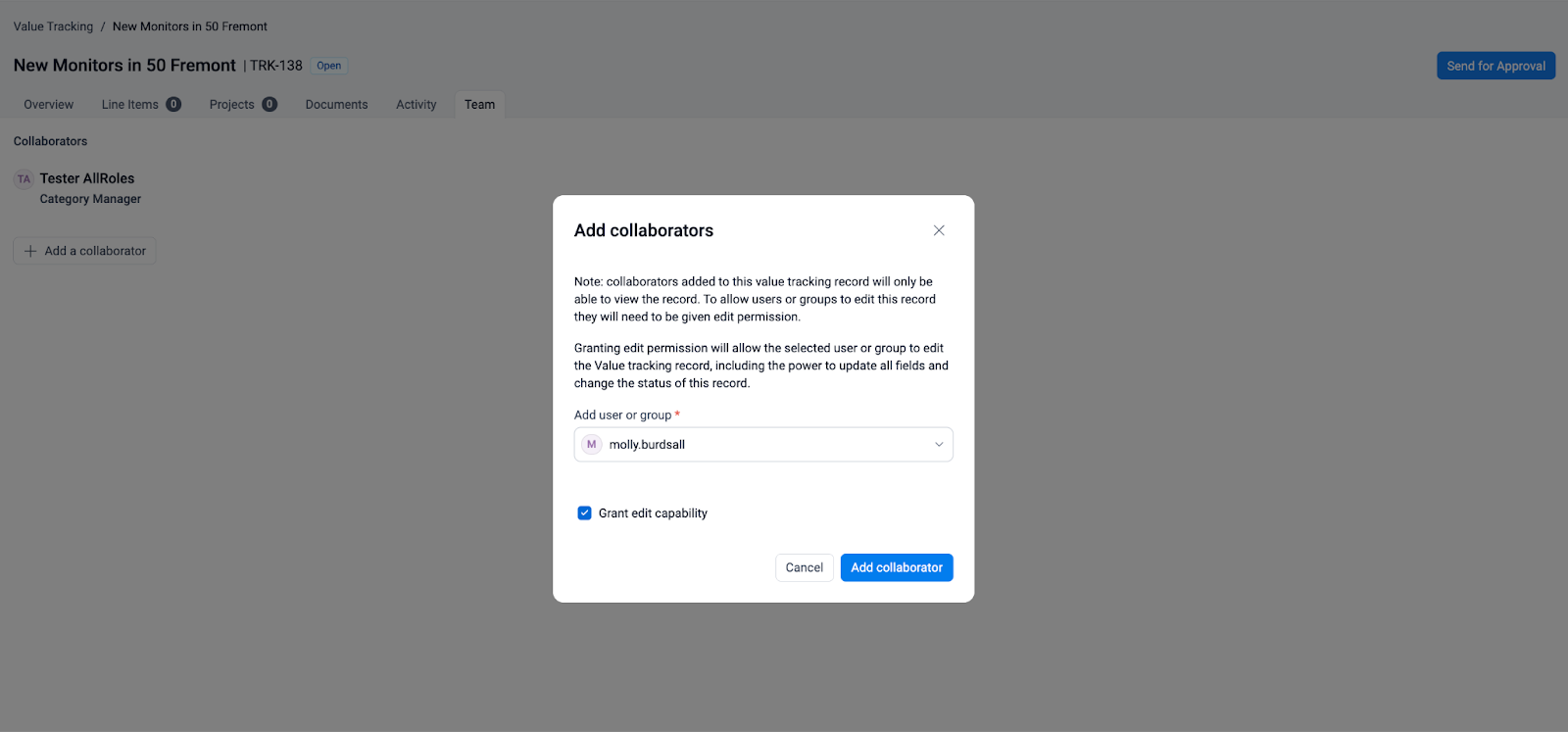Uncheck Grant edit capability checkbox

point(585,513)
